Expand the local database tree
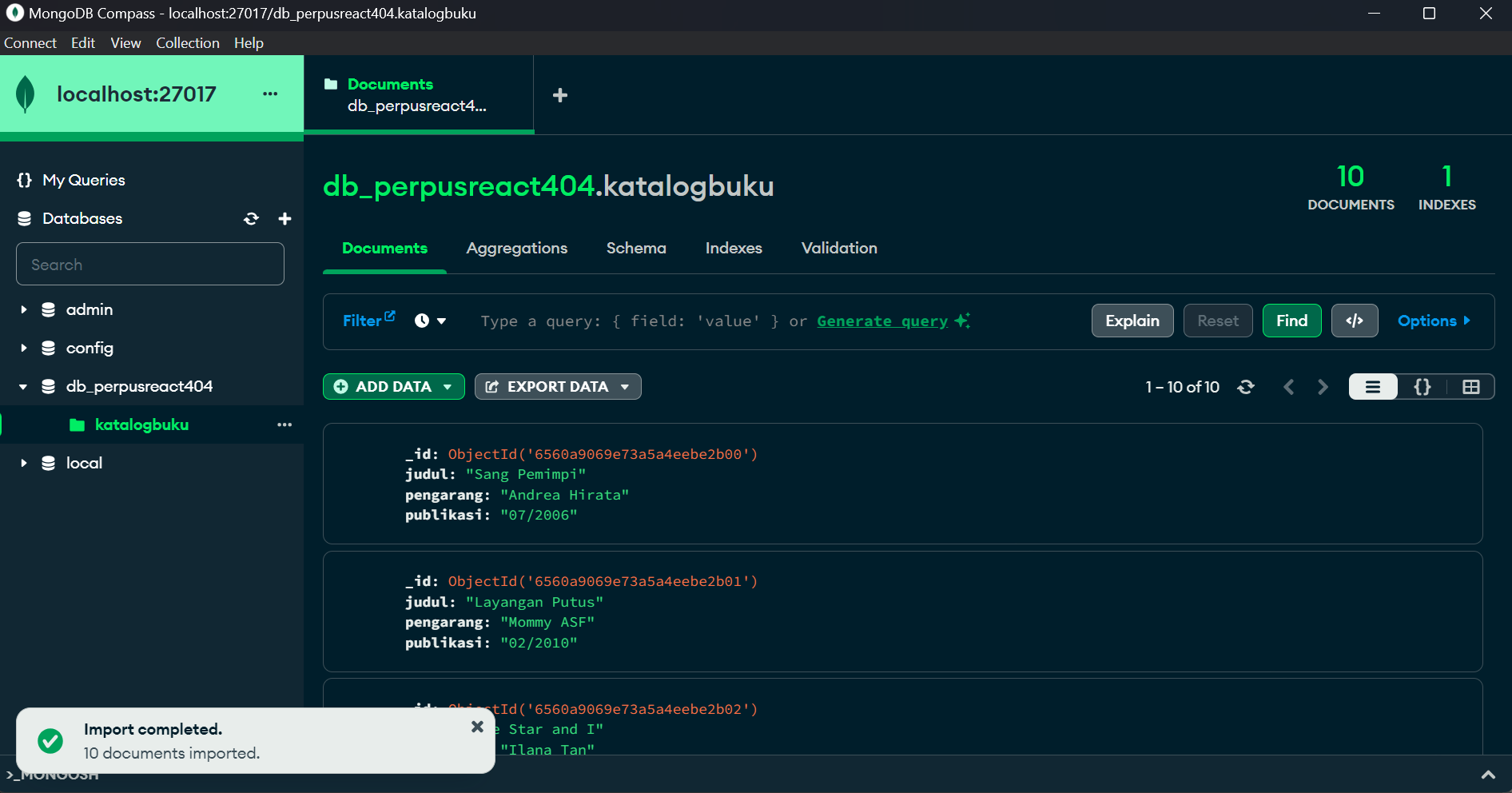The height and width of the screenshot is (793, 1512). pos(23,463)
